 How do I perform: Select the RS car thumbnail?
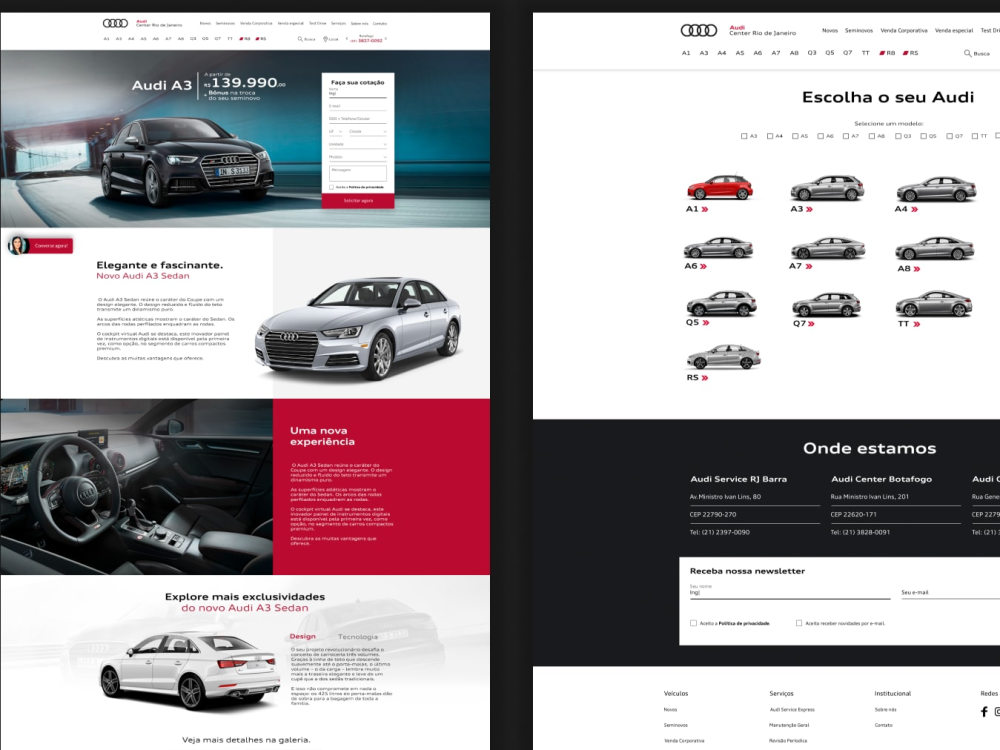723,357
